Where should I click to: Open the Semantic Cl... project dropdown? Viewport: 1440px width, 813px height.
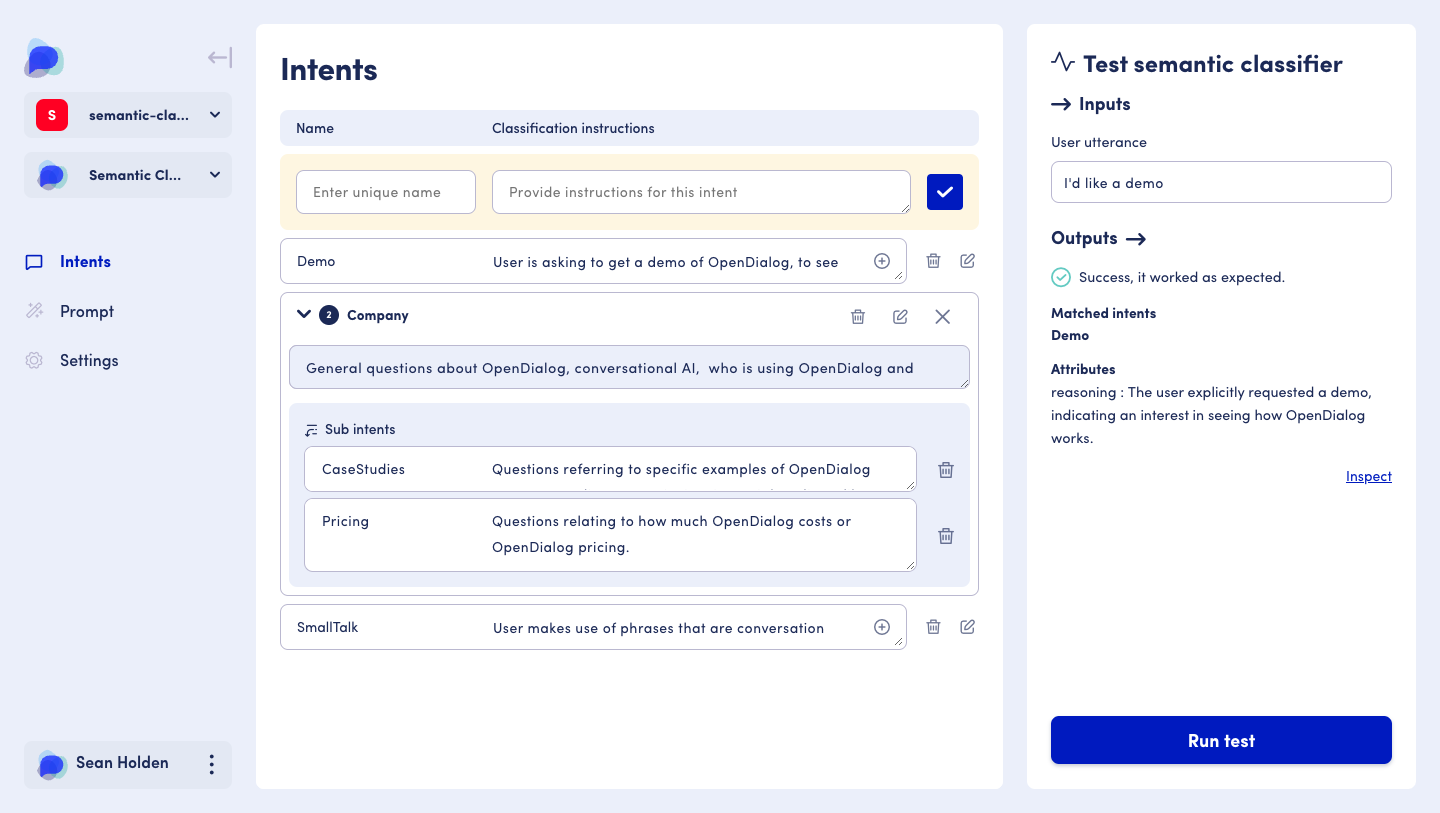[x=214, y=175]
